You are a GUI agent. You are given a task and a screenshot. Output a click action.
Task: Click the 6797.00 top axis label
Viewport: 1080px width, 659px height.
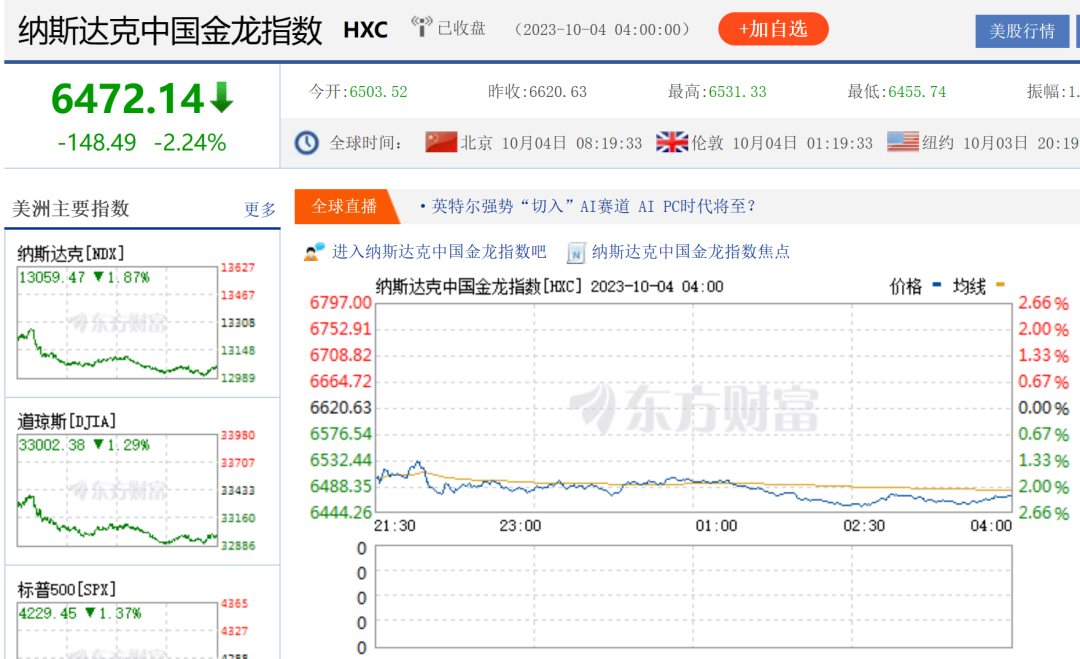340,302
